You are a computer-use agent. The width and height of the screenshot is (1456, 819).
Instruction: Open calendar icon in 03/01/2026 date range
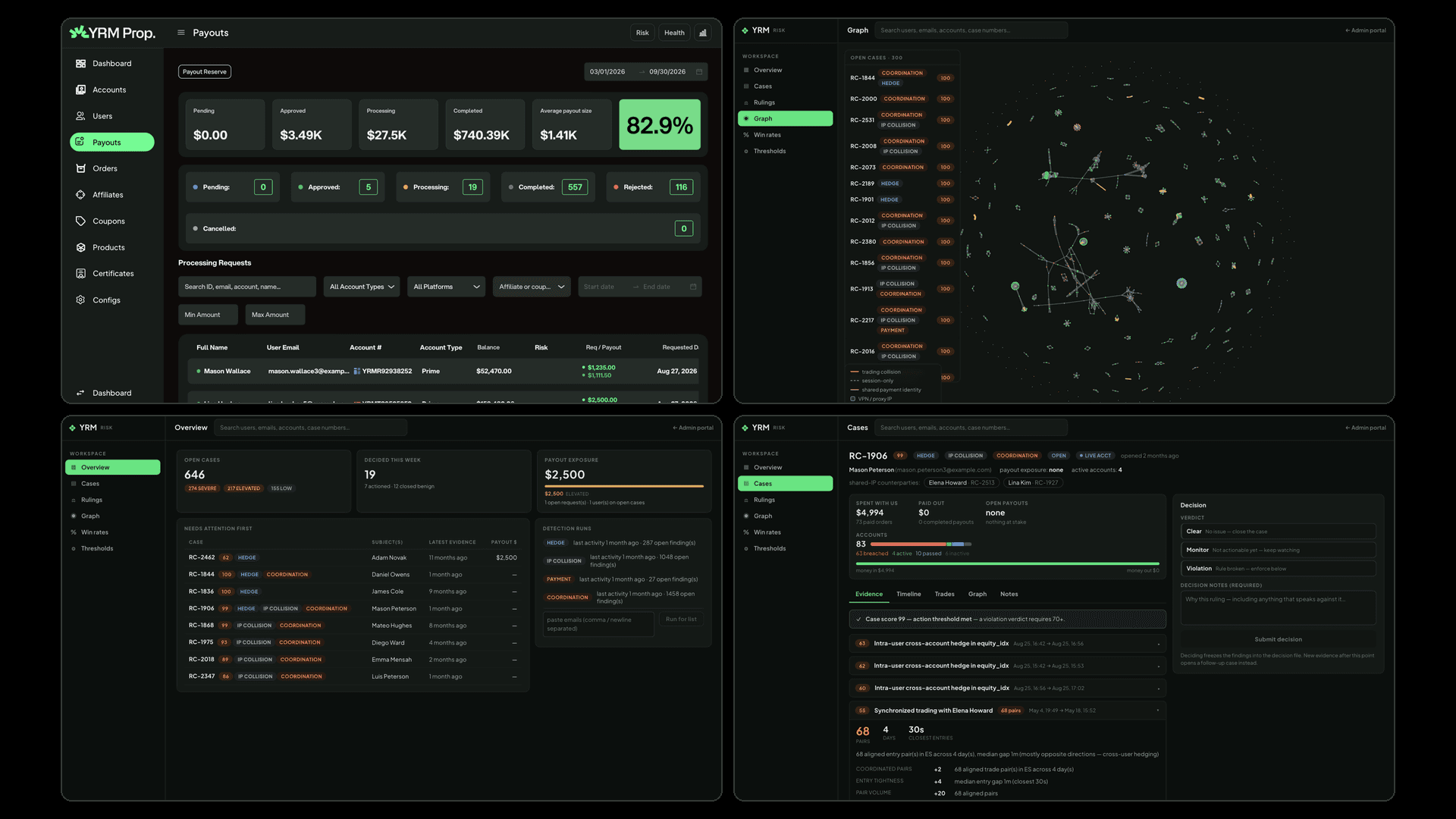pyautogui.click(x=699, y=72)
